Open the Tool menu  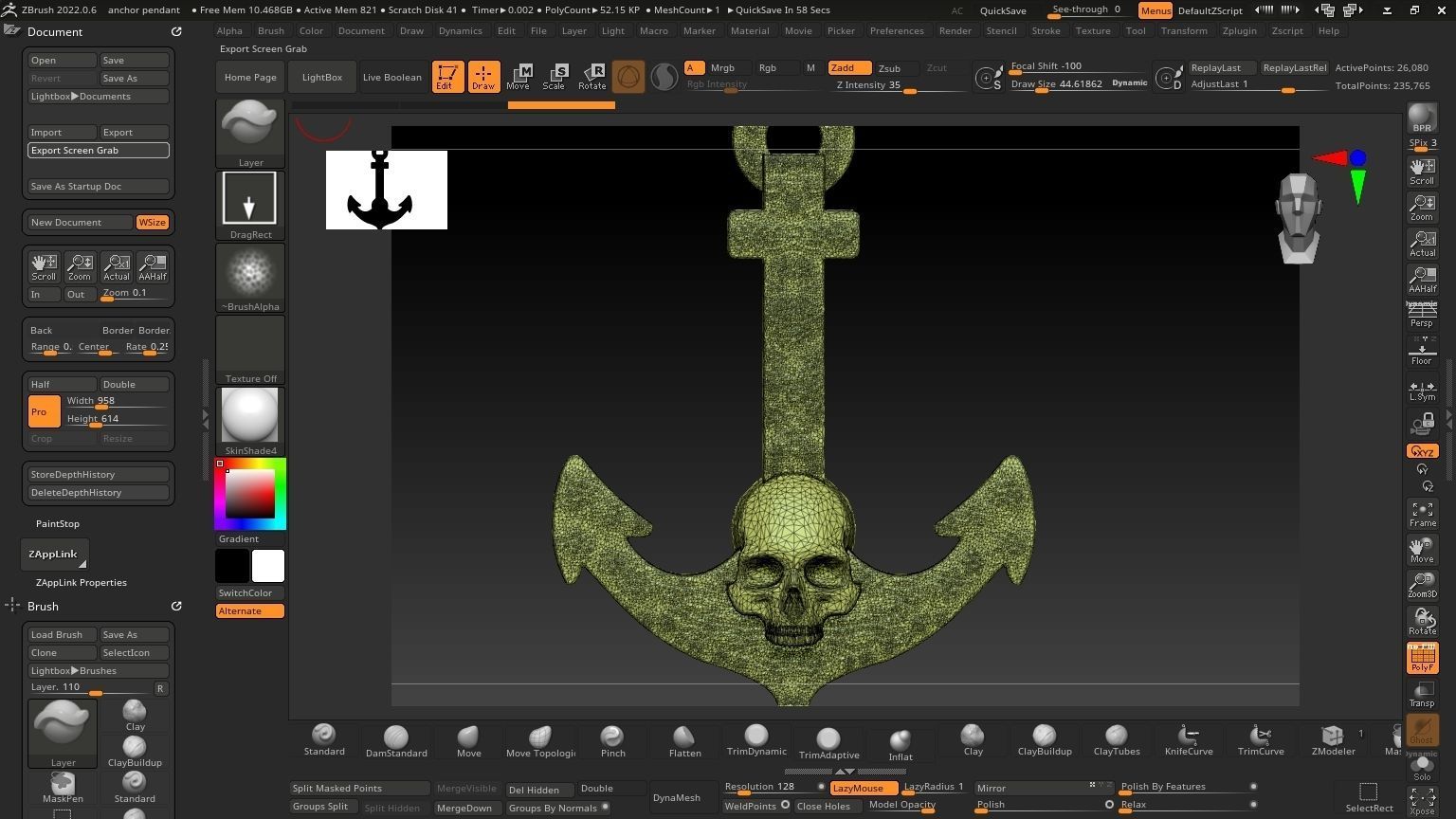1135,30
